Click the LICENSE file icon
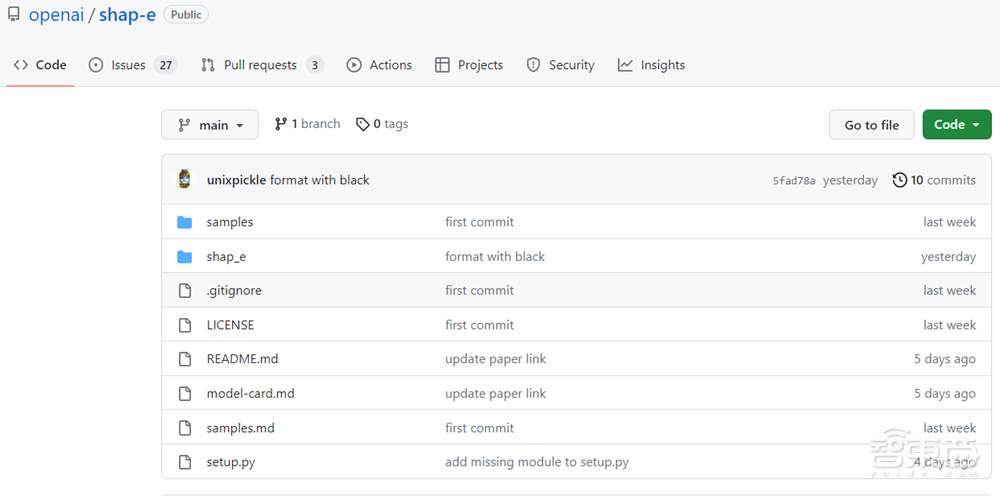 184,325
